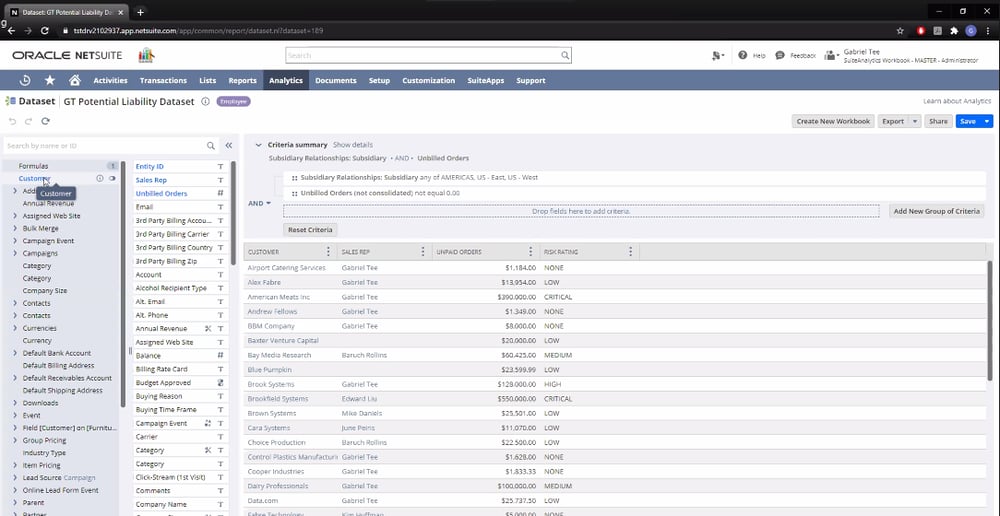
Task: Focus the global Search box
Action: click(x=429, y=55)
